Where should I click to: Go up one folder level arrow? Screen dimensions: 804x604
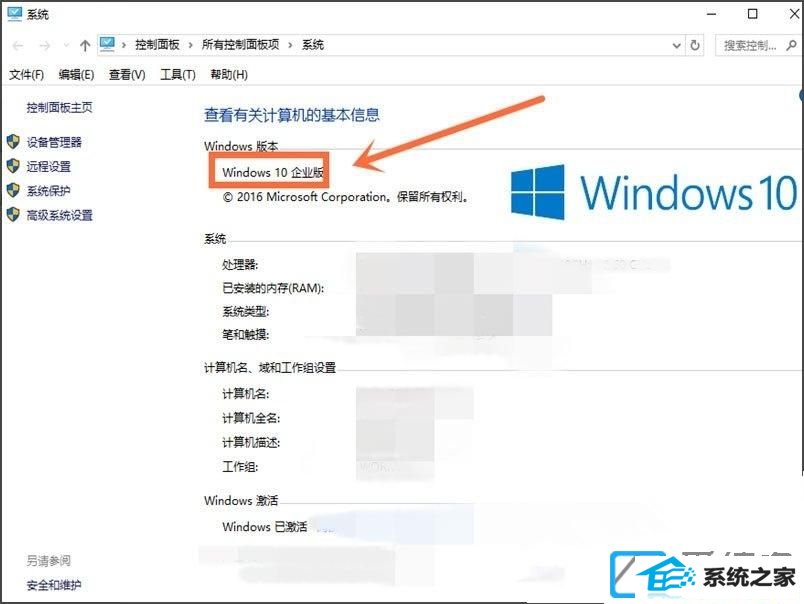click(85, 46)
